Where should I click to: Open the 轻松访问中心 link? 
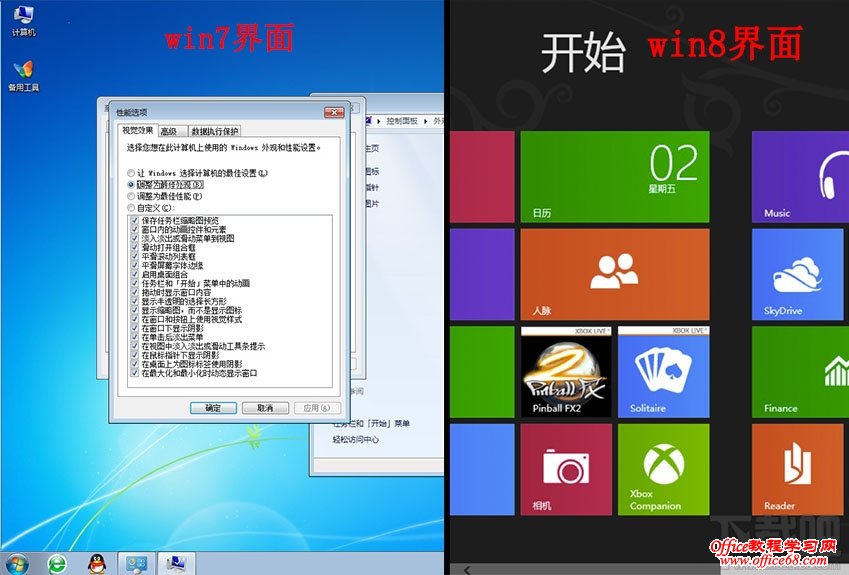[356, 440]
